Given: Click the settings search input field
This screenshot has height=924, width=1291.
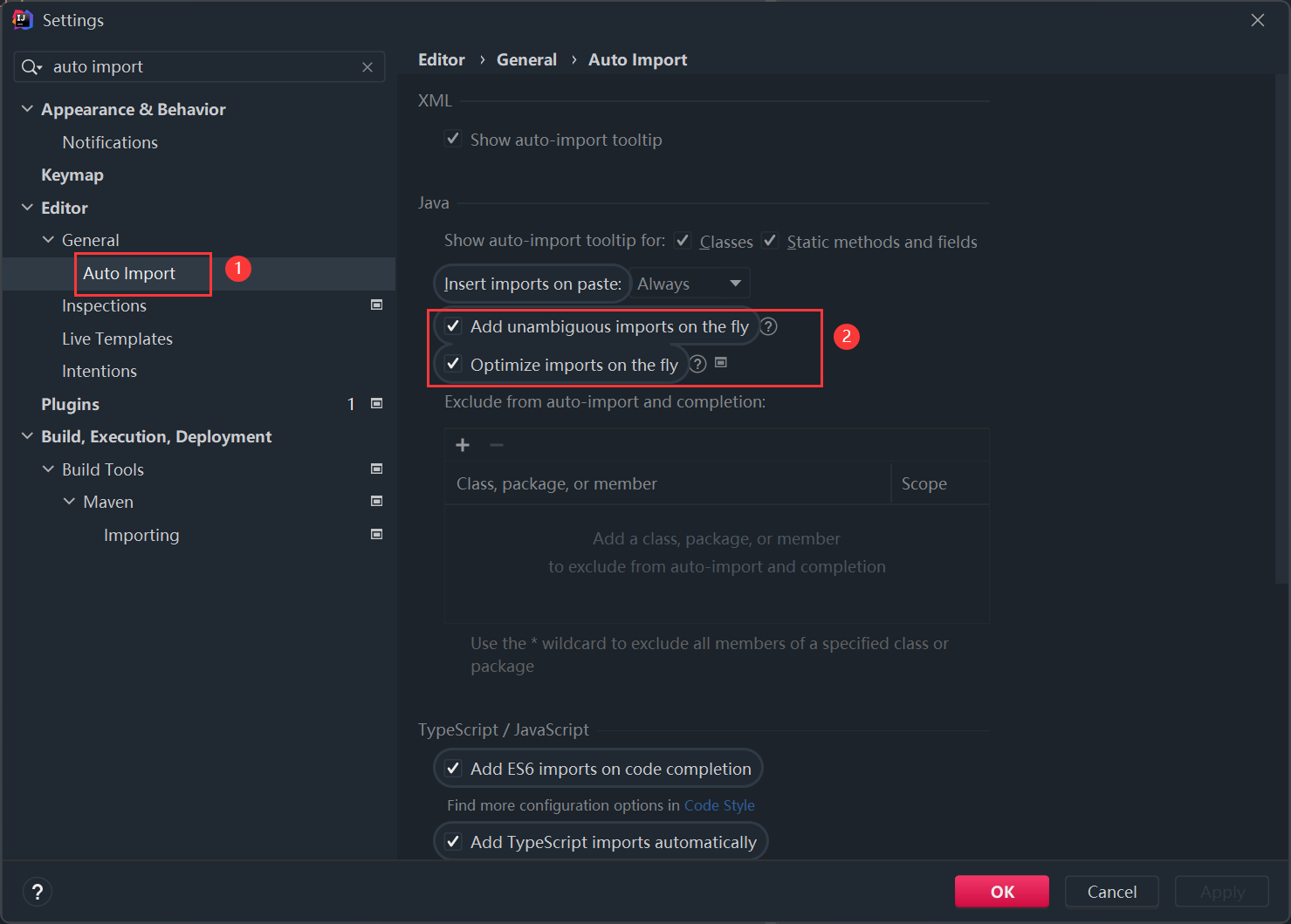Looking at the screenshot, I should (x=201, y=67).
